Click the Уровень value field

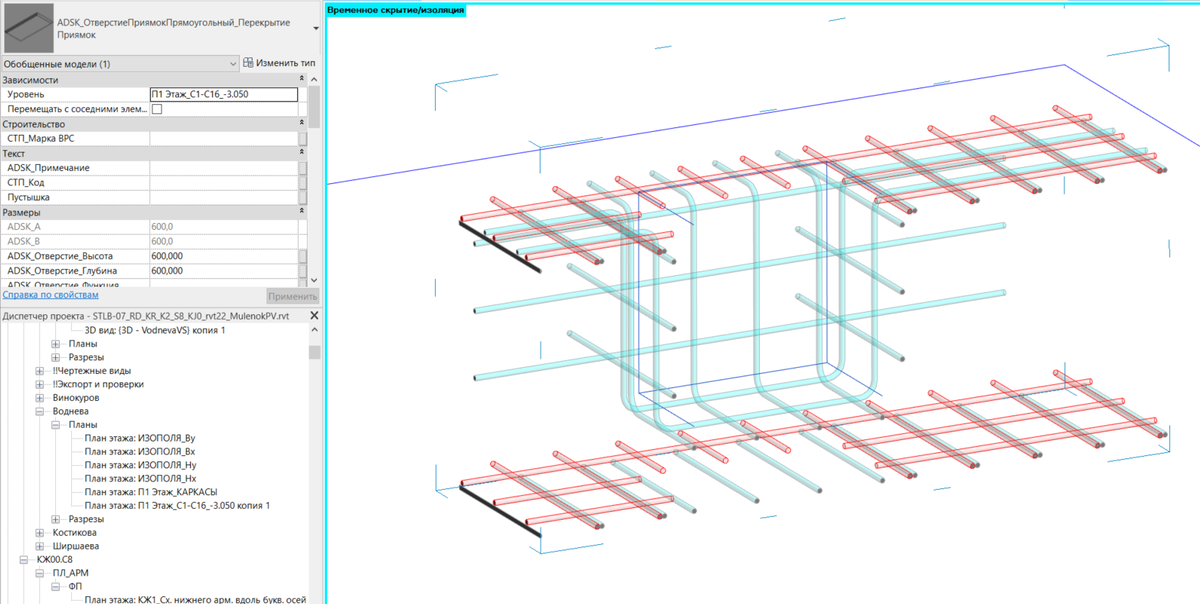click(224, 95)
